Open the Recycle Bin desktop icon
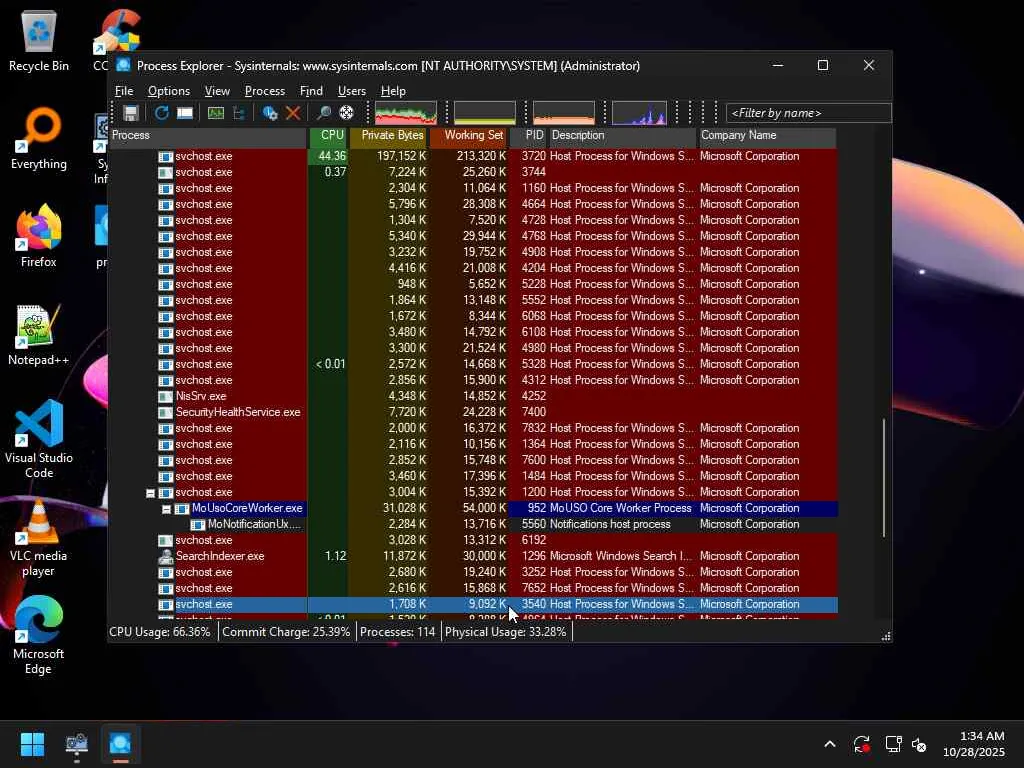This screenshot has width=1024, height=768. (39, 40)
